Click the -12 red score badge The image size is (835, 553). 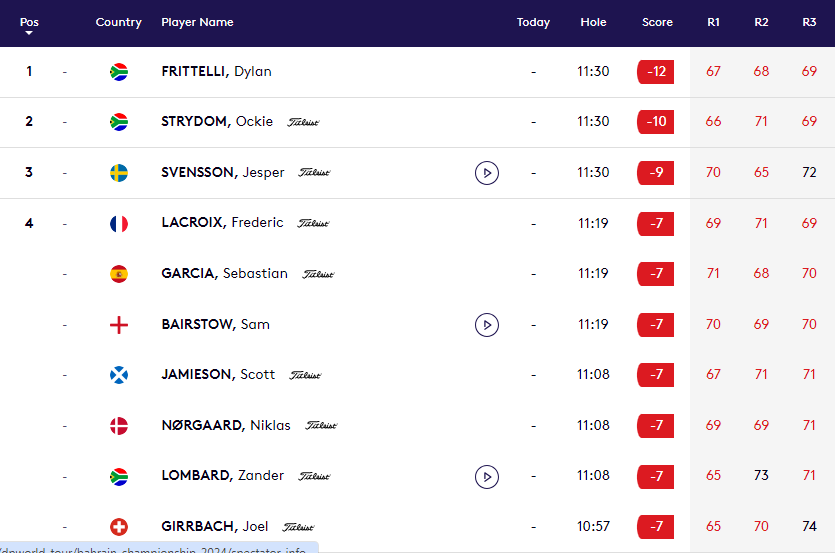[656, 72]
